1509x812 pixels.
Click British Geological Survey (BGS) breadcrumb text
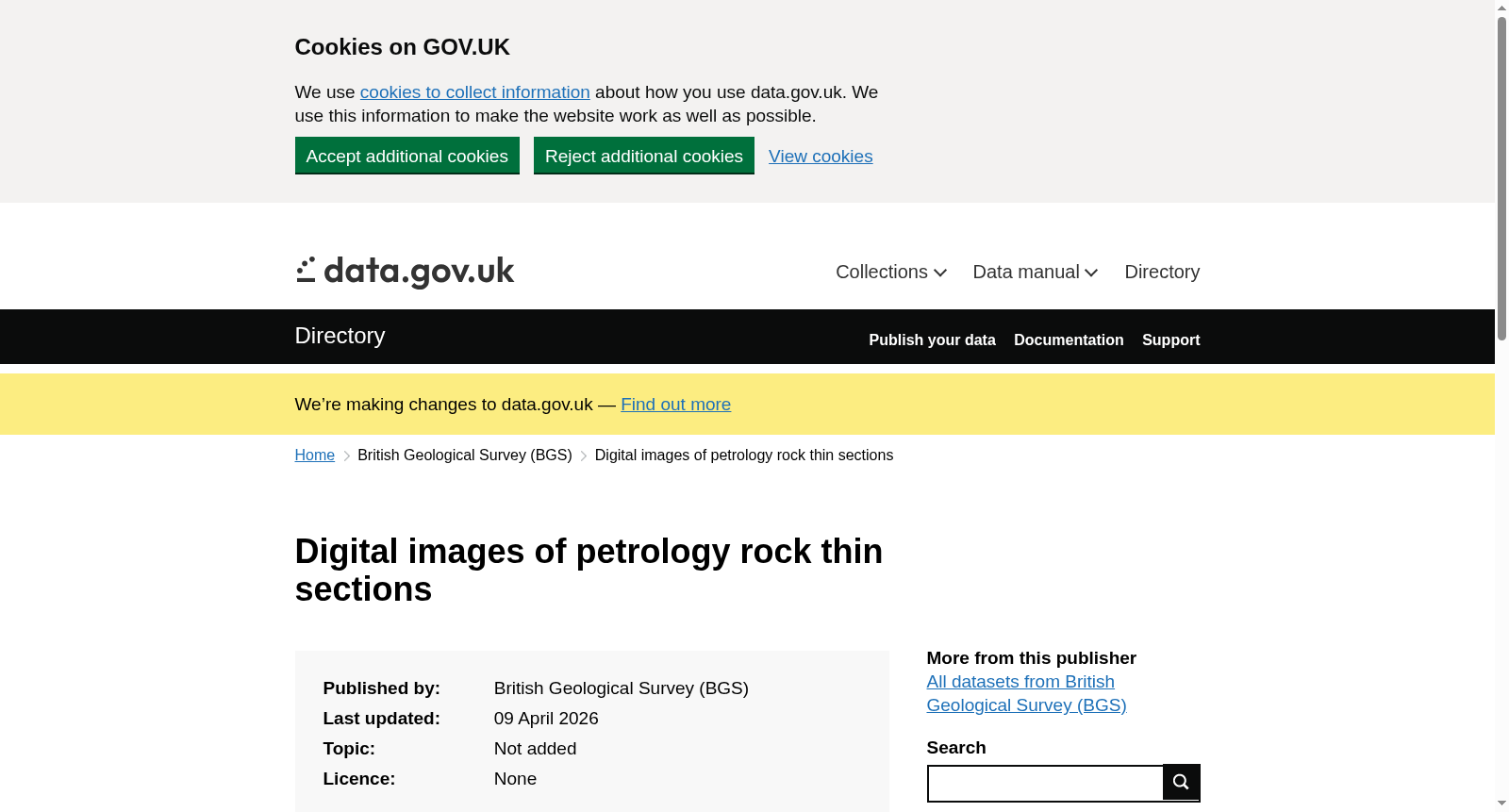[x=465, y=456]
